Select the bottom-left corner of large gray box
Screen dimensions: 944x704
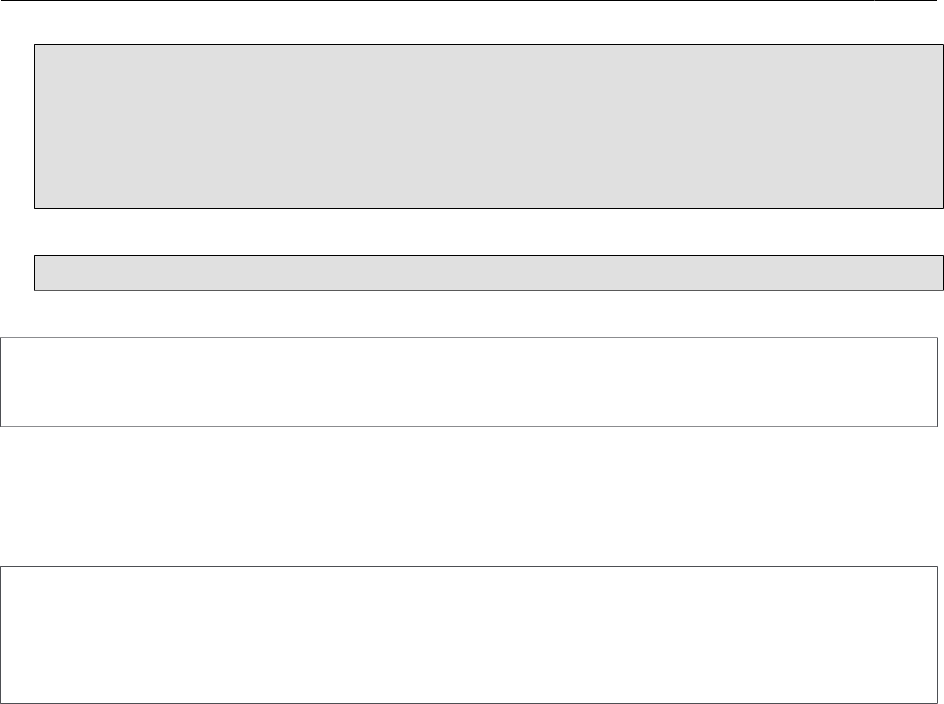(35, 208)
